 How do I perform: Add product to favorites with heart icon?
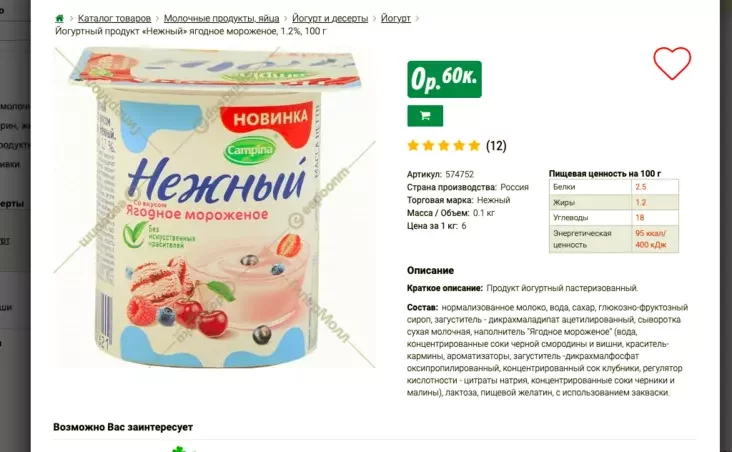click(x=672, y=63)
